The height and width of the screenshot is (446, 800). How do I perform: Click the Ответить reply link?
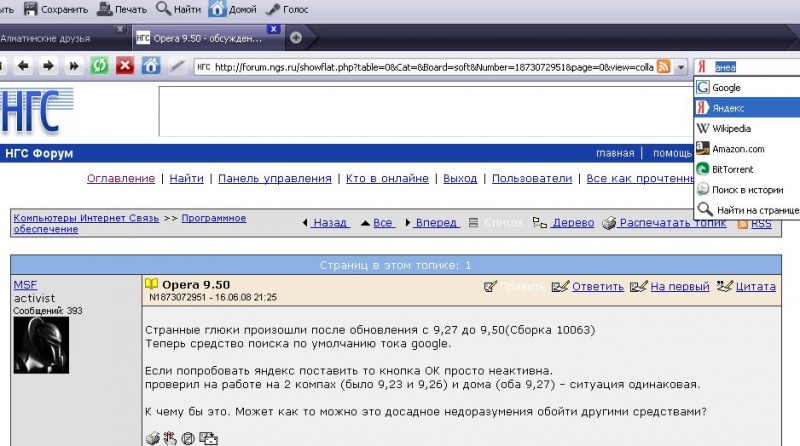(588, 286)
